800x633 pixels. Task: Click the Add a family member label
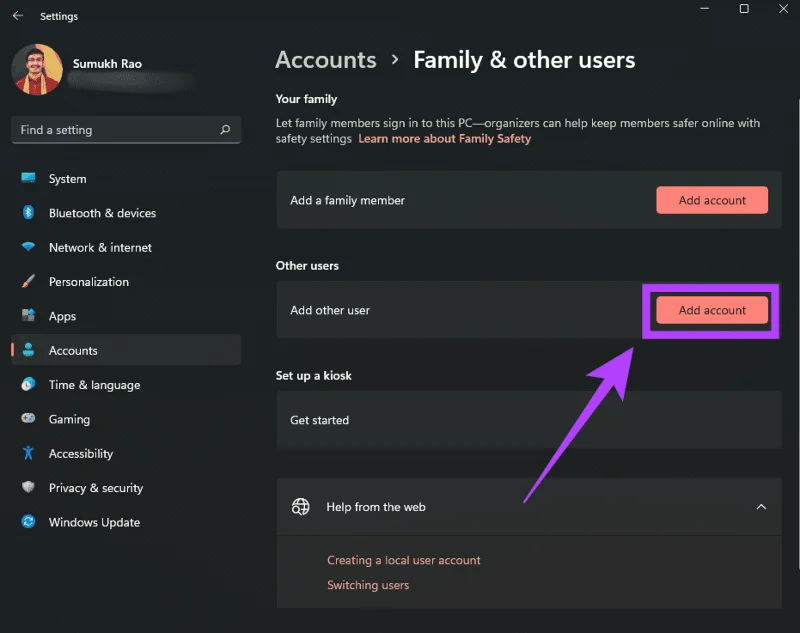(x=347, y=200)
